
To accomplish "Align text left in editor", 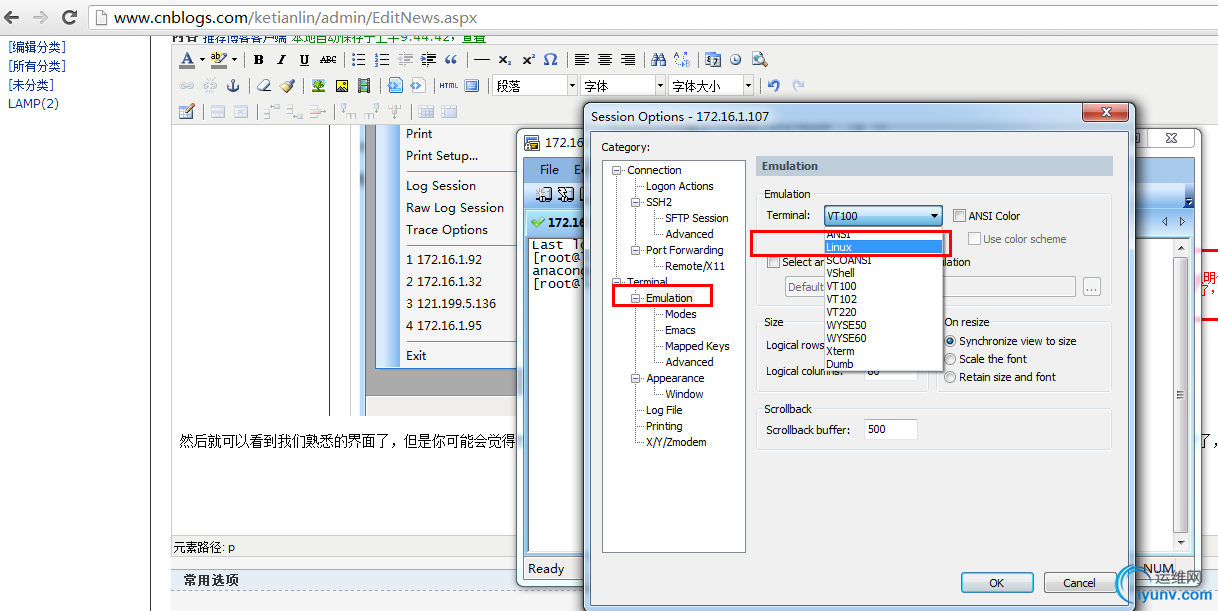I will click(581, 60).
